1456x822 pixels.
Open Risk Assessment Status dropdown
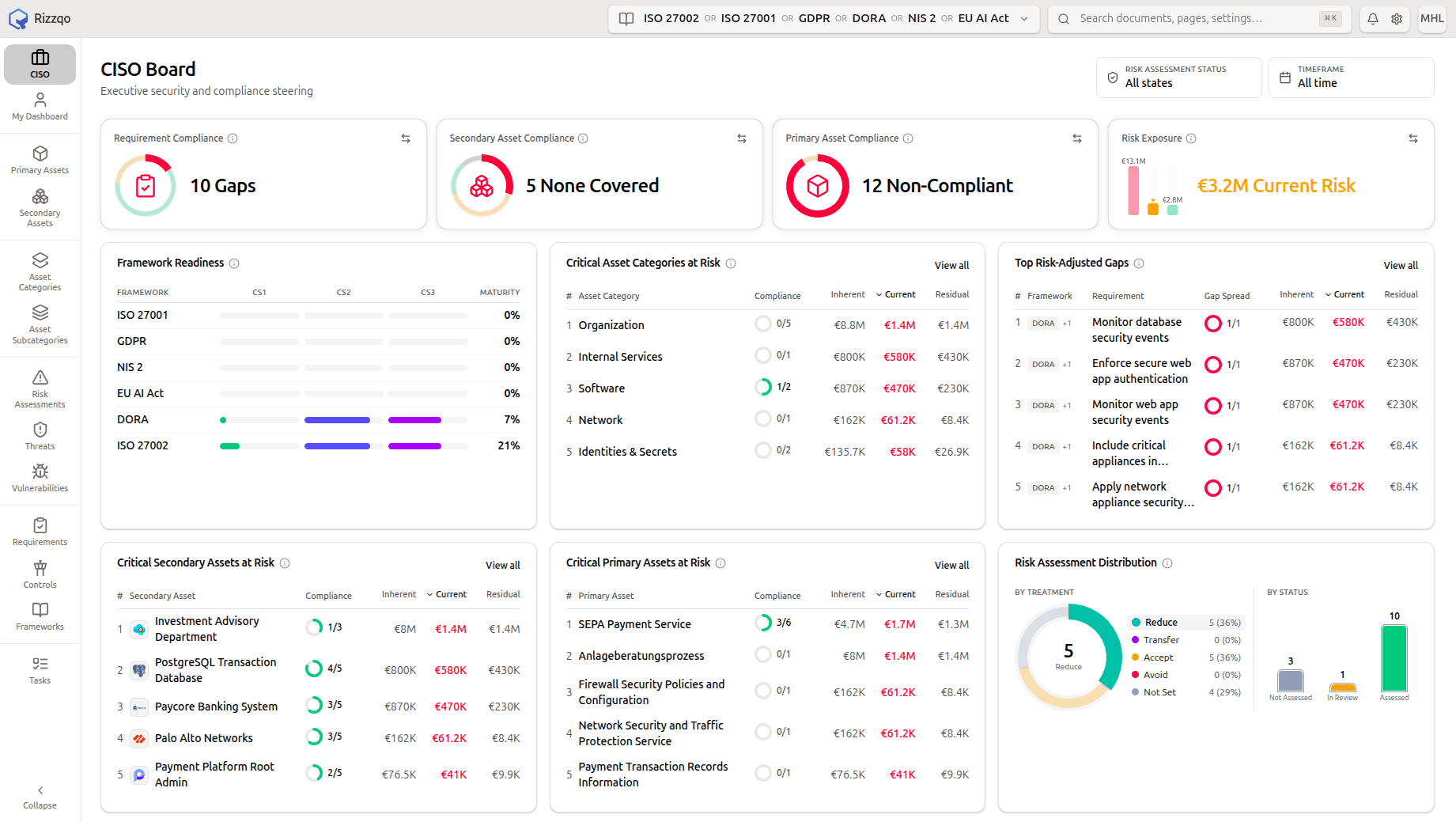pos(1178,77)
